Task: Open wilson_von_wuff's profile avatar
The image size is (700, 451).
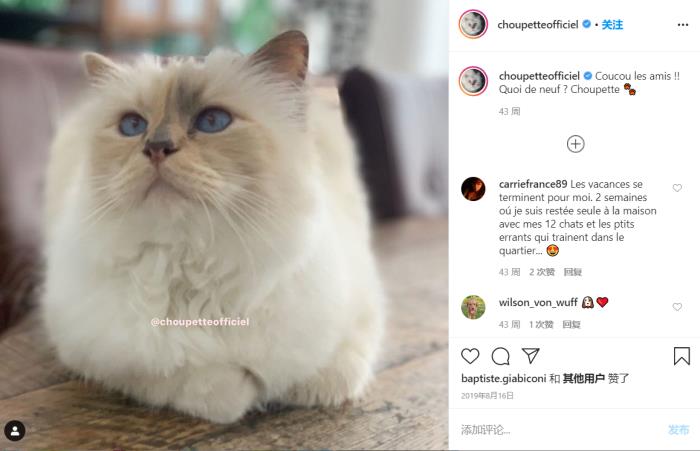Action: point(473,307)
